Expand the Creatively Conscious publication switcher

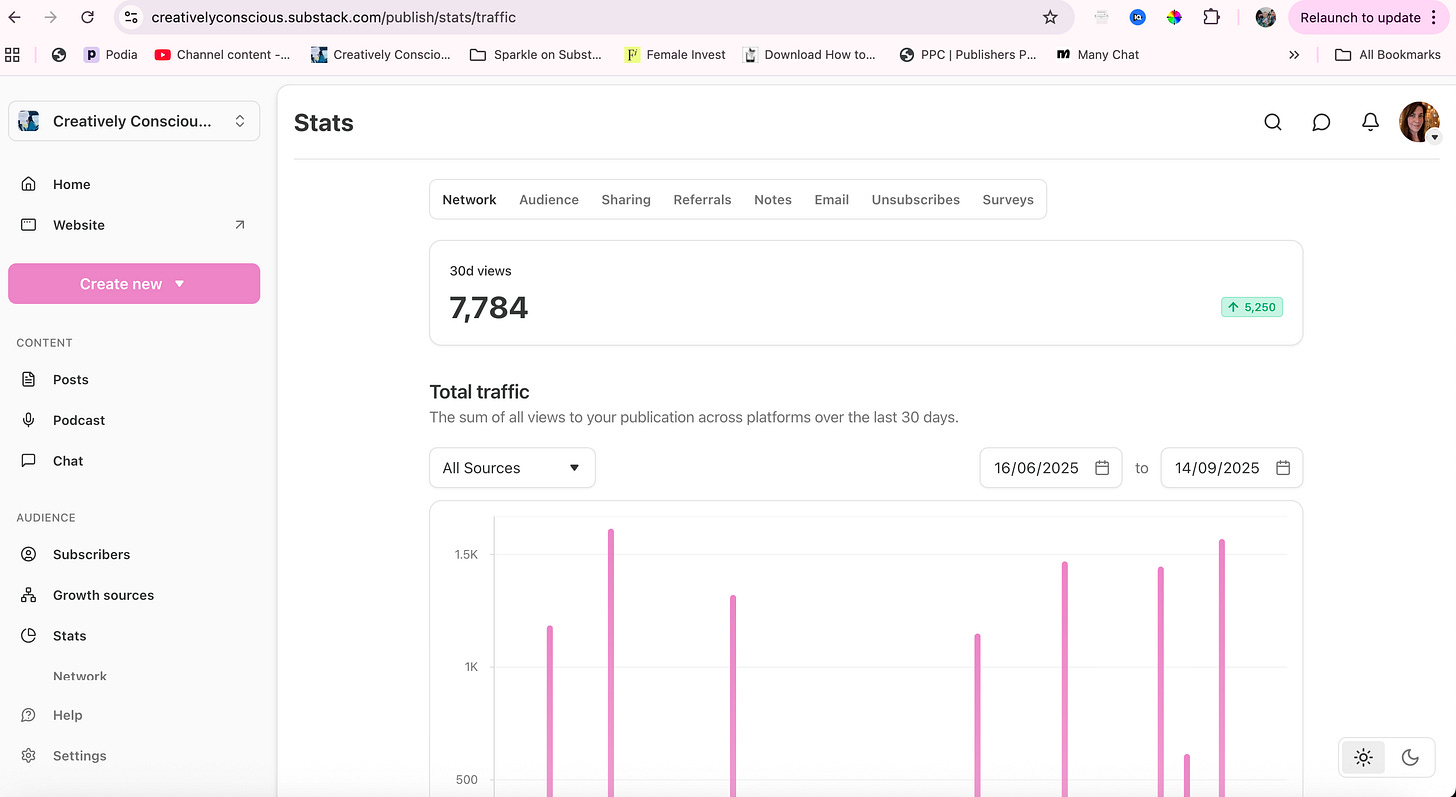click(134, 121)
